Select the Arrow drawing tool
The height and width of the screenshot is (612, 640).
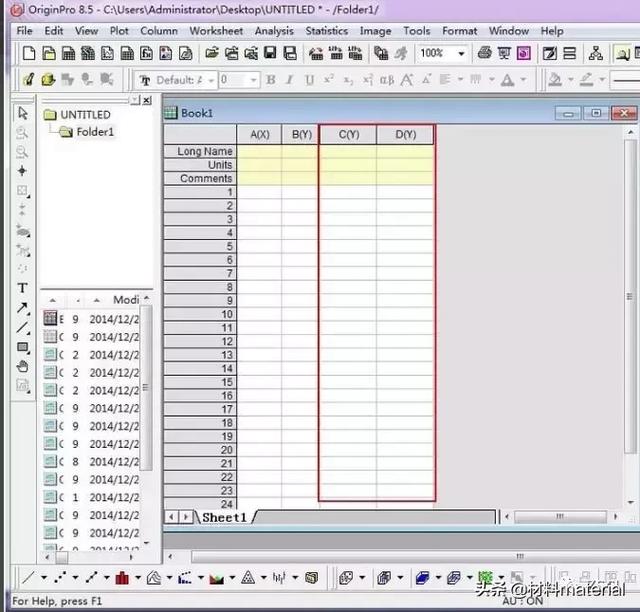click(x=22, y=308)
